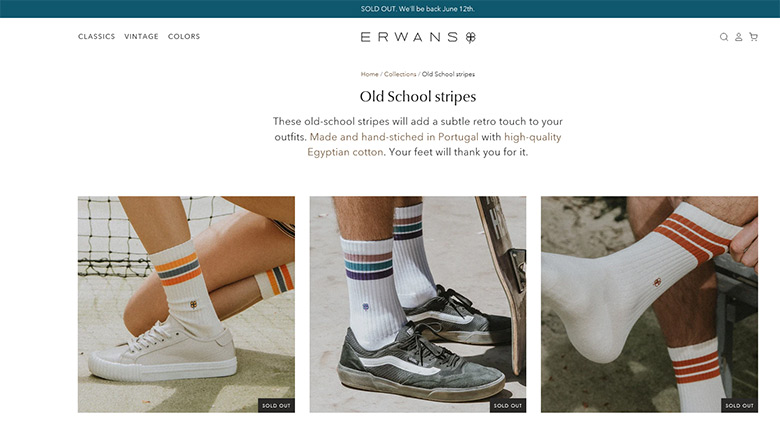Viewport: 780px width, 422px height.
Task: Click the clover emblem beside ERWANS logo
Action: 471,37
